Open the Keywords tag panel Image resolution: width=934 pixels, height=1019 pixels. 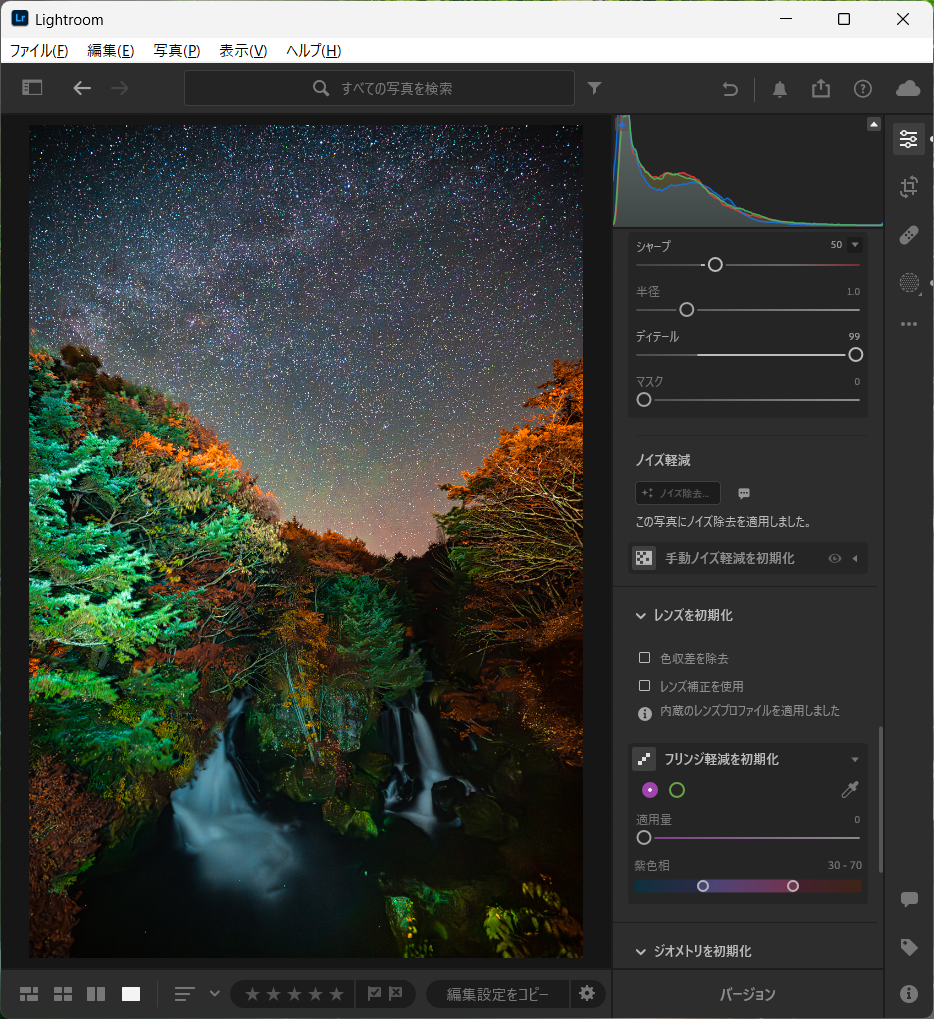coord(908,946)
